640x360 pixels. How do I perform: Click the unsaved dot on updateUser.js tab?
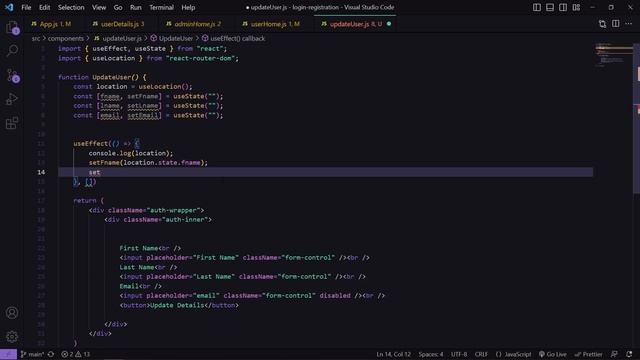[389, 24]
